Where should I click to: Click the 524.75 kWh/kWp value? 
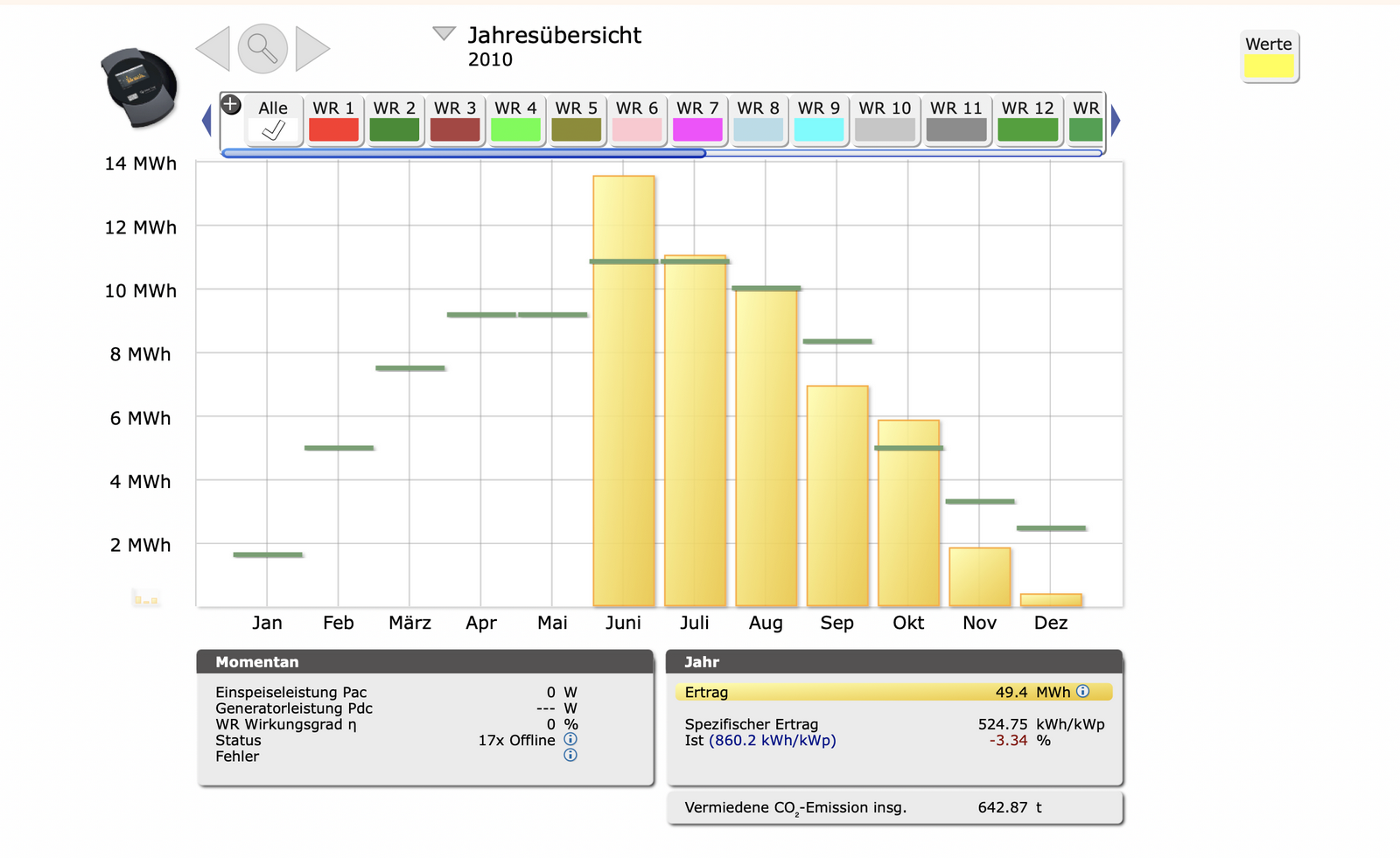[x=1041, y=724]
